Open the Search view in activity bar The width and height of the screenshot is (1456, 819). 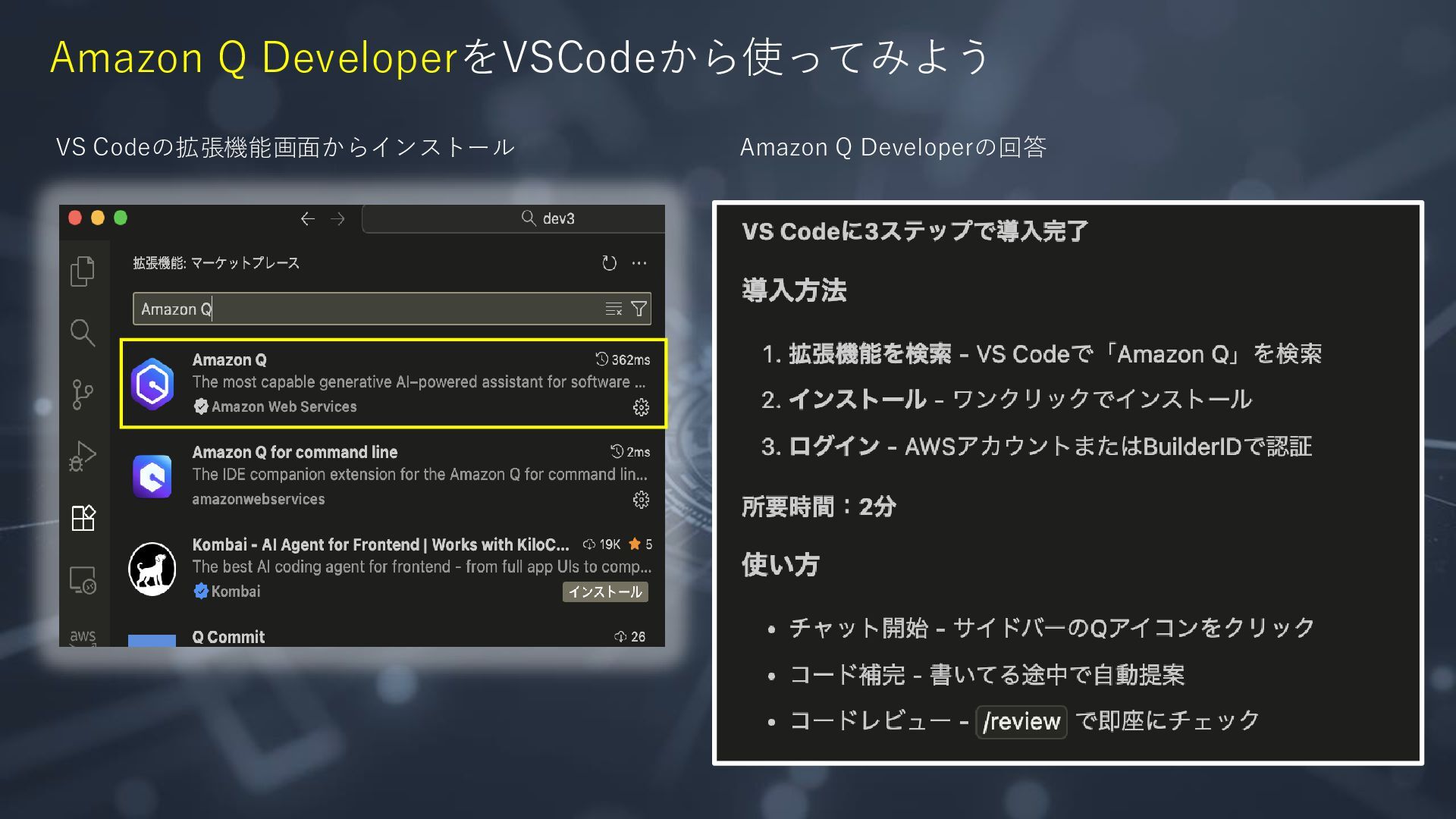click(x=83, y=332)
